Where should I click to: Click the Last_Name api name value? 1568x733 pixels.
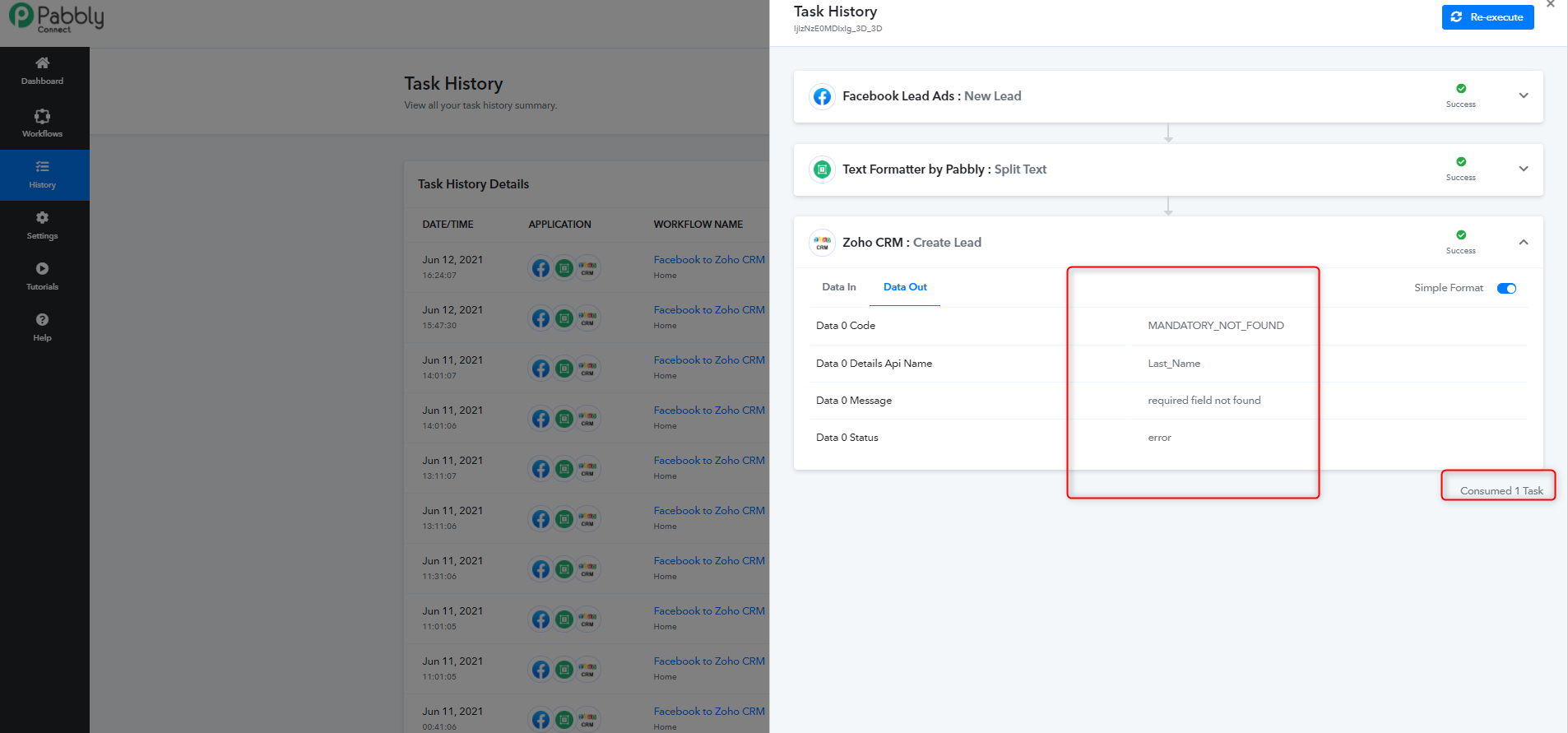1174,364
